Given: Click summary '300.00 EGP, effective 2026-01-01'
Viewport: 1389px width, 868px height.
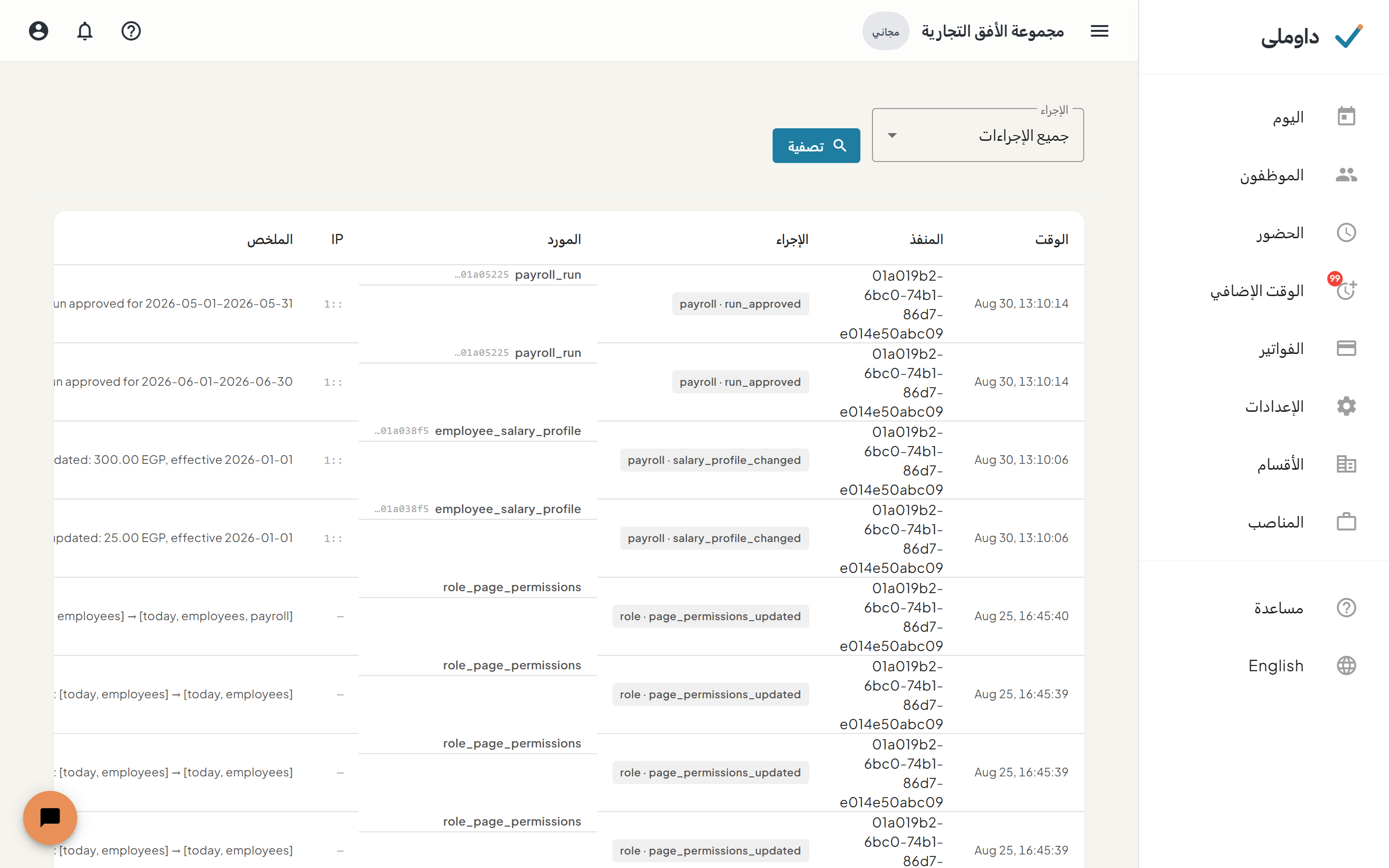Looking at the screenshot, I should tap(193, 459).
